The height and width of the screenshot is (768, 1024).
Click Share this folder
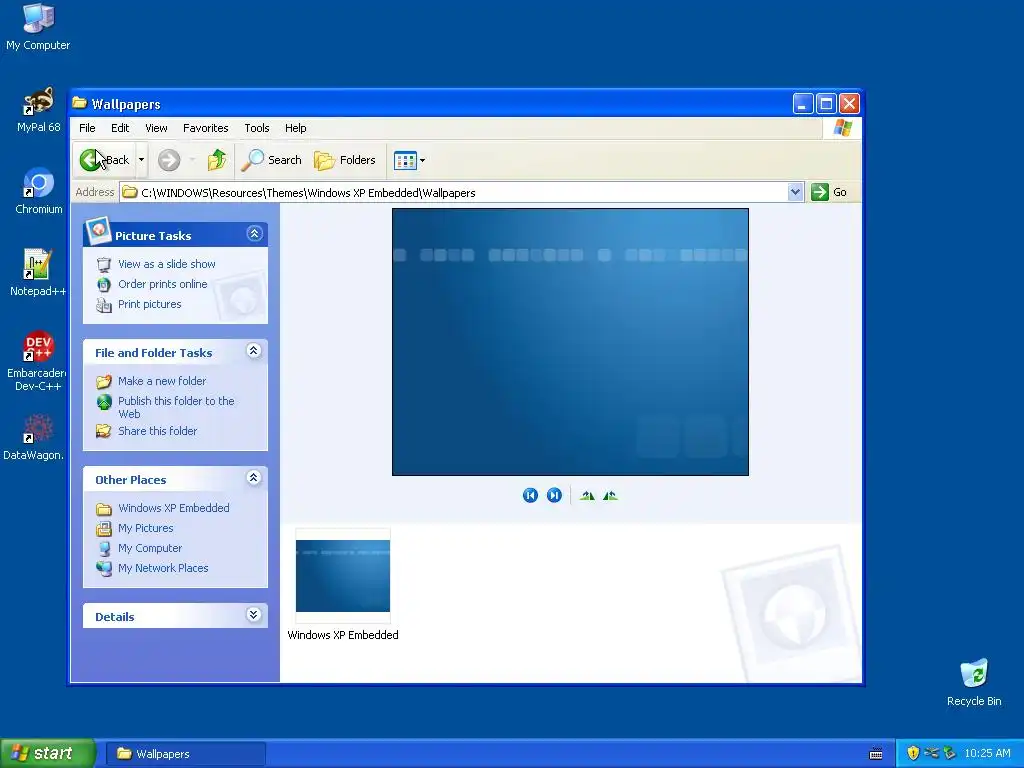157,431
